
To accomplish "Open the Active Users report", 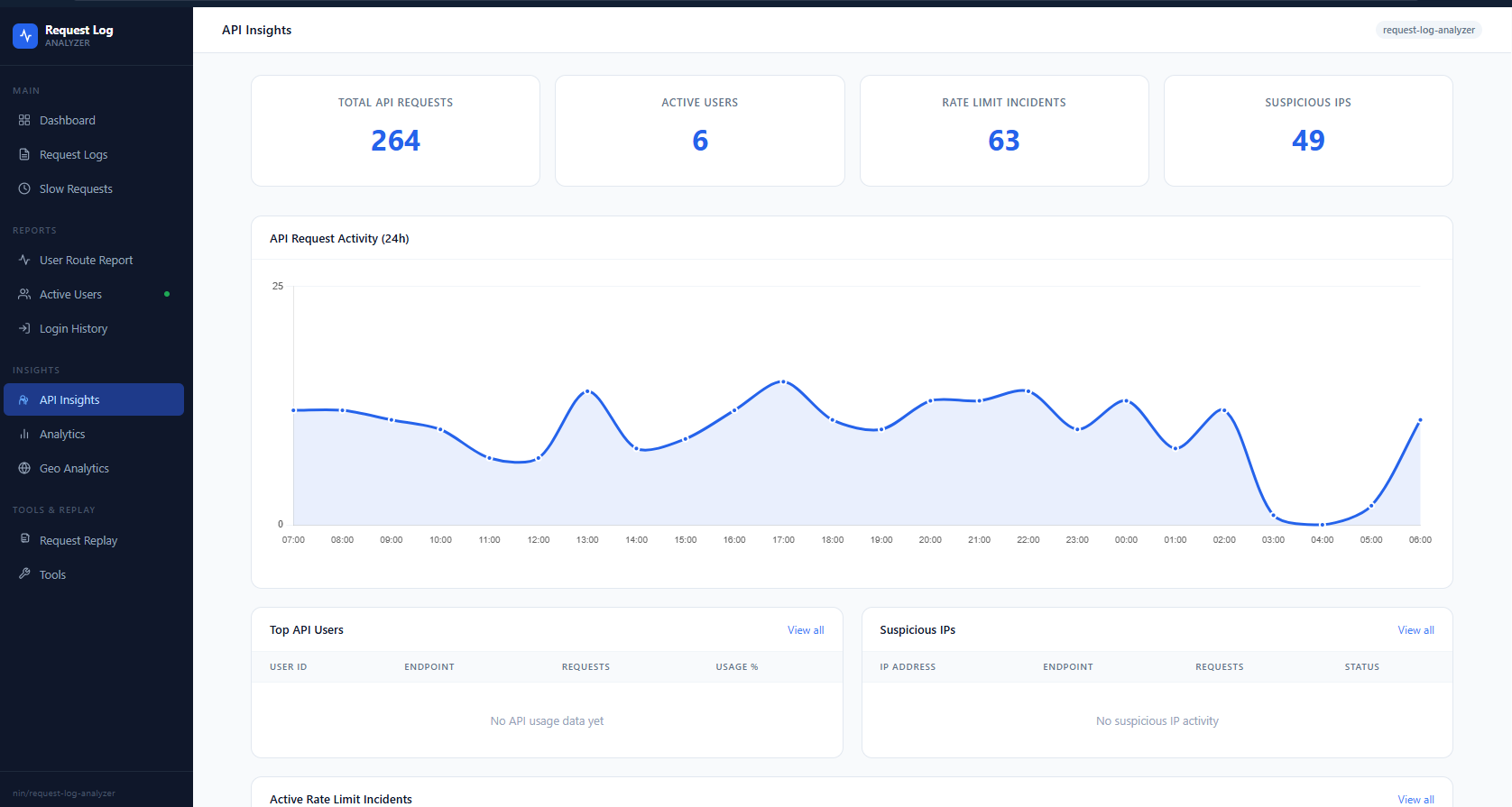I will click(x=94, y=294).
